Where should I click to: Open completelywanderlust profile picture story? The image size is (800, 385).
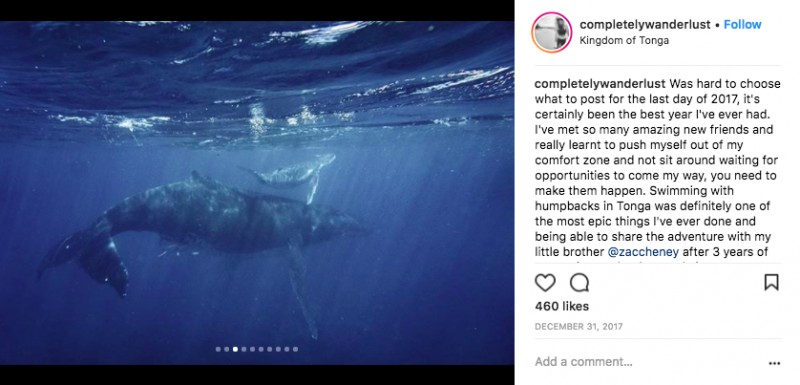552,32
